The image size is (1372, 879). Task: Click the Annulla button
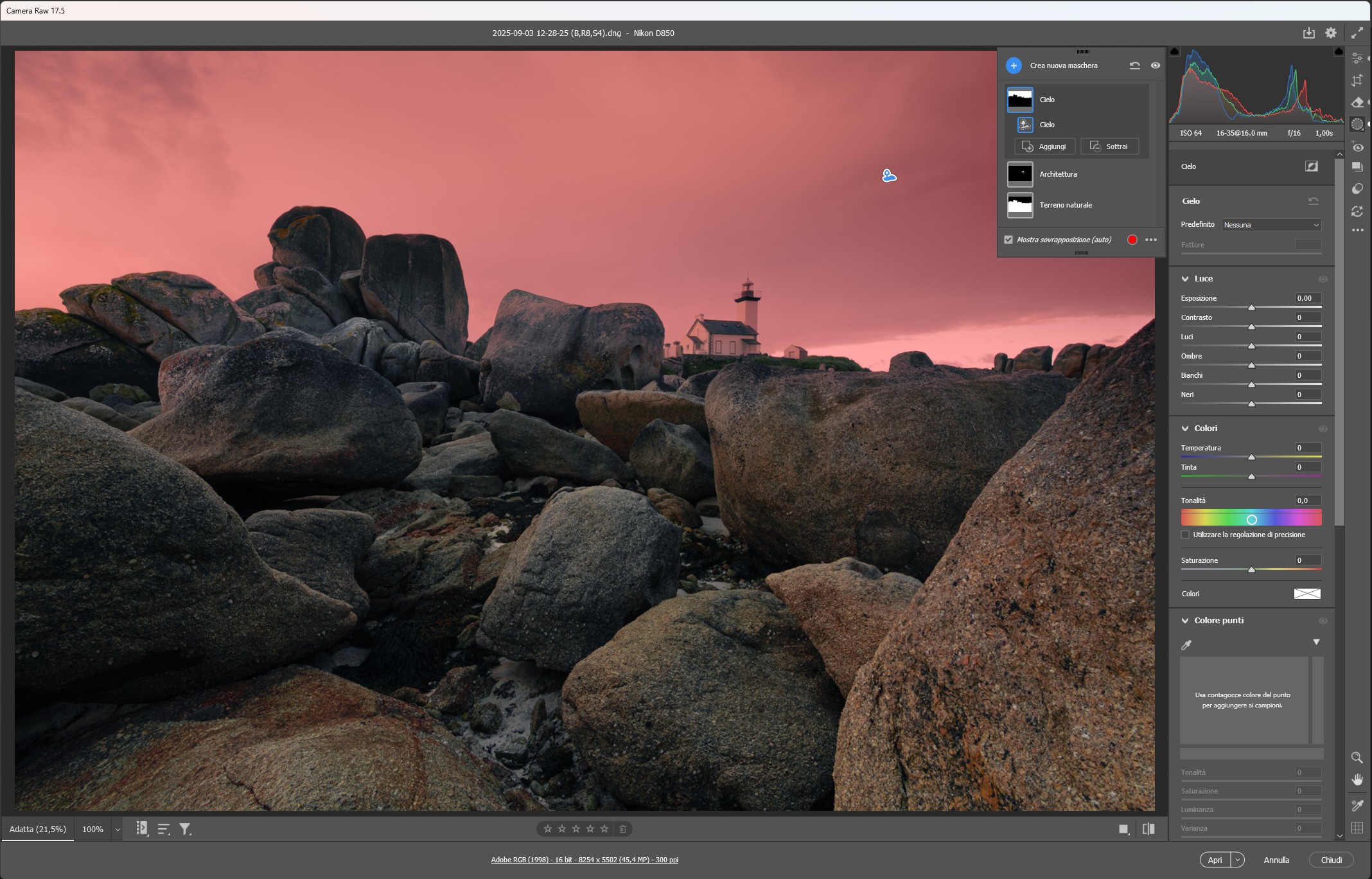pyautogui.click(x=1276, y=860)
